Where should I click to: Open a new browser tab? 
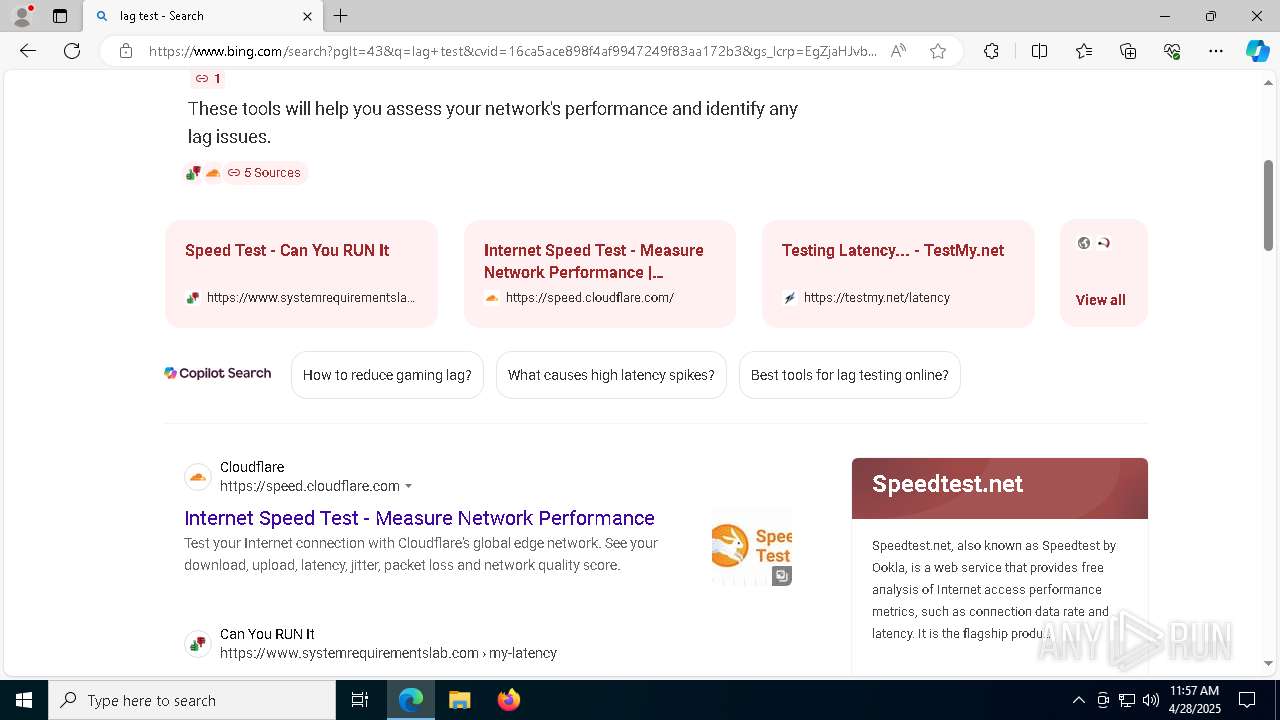[341, 16]
